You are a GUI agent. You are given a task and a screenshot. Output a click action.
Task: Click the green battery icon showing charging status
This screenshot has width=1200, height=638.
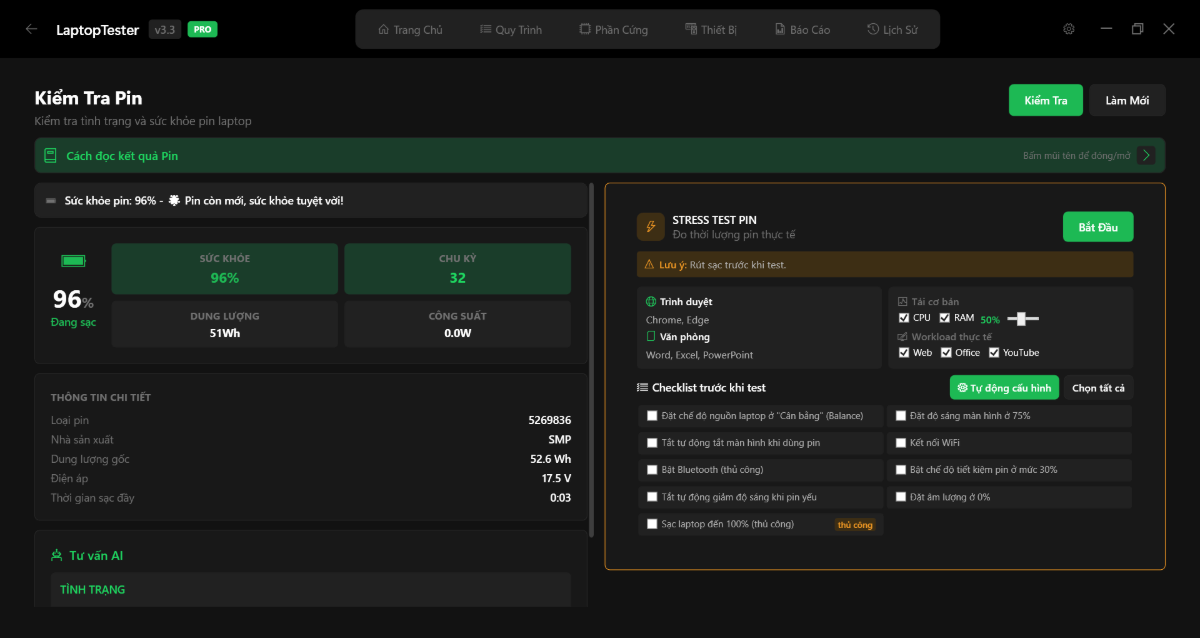(73, 260)
